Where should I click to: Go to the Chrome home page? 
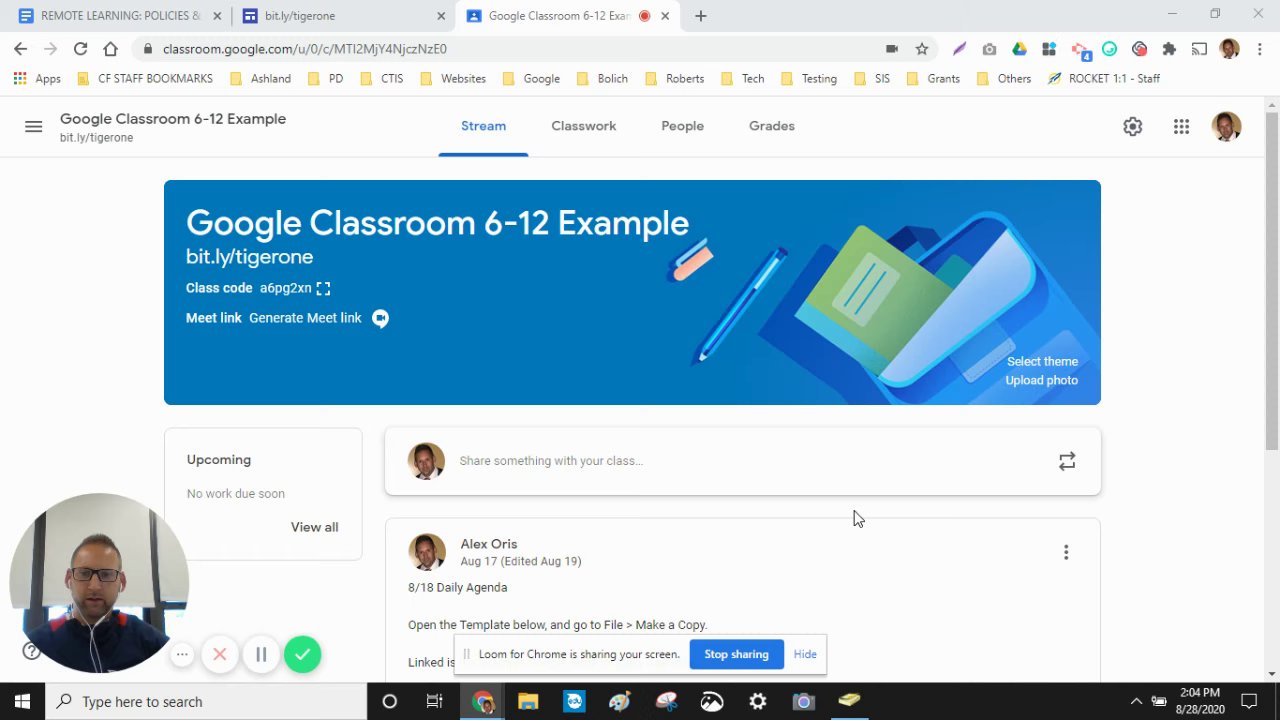tap(110, 49)
